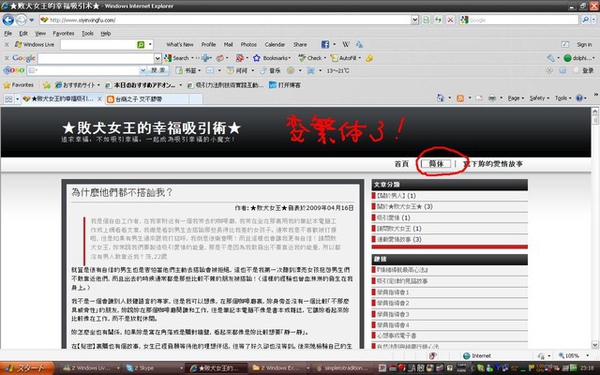The image size is (600, 375).
Task: Click the 首頁 home link on the page
Action: pos(401,164)
